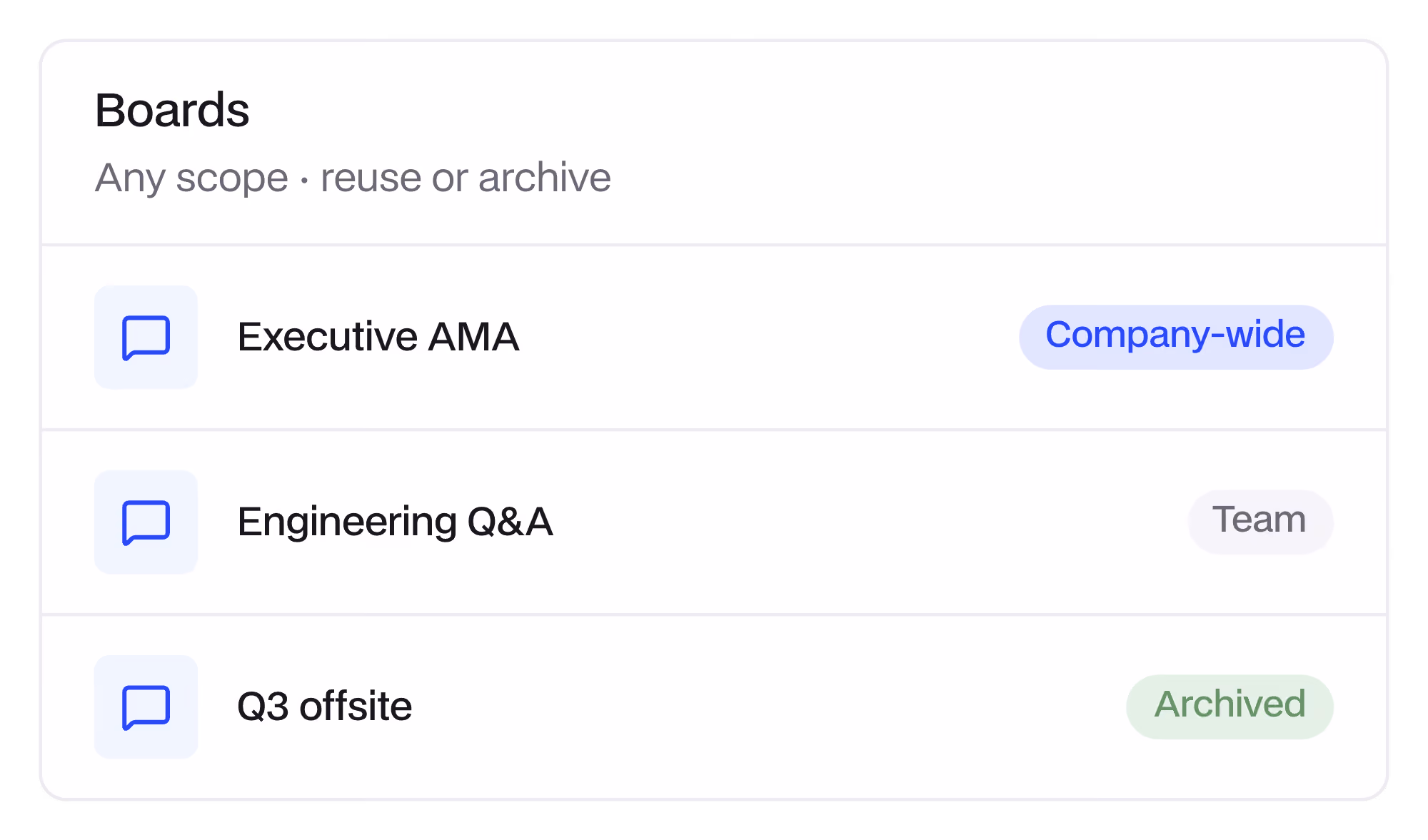
Task: Click the Company-wide scope badge
Action: pos(1176,337)
